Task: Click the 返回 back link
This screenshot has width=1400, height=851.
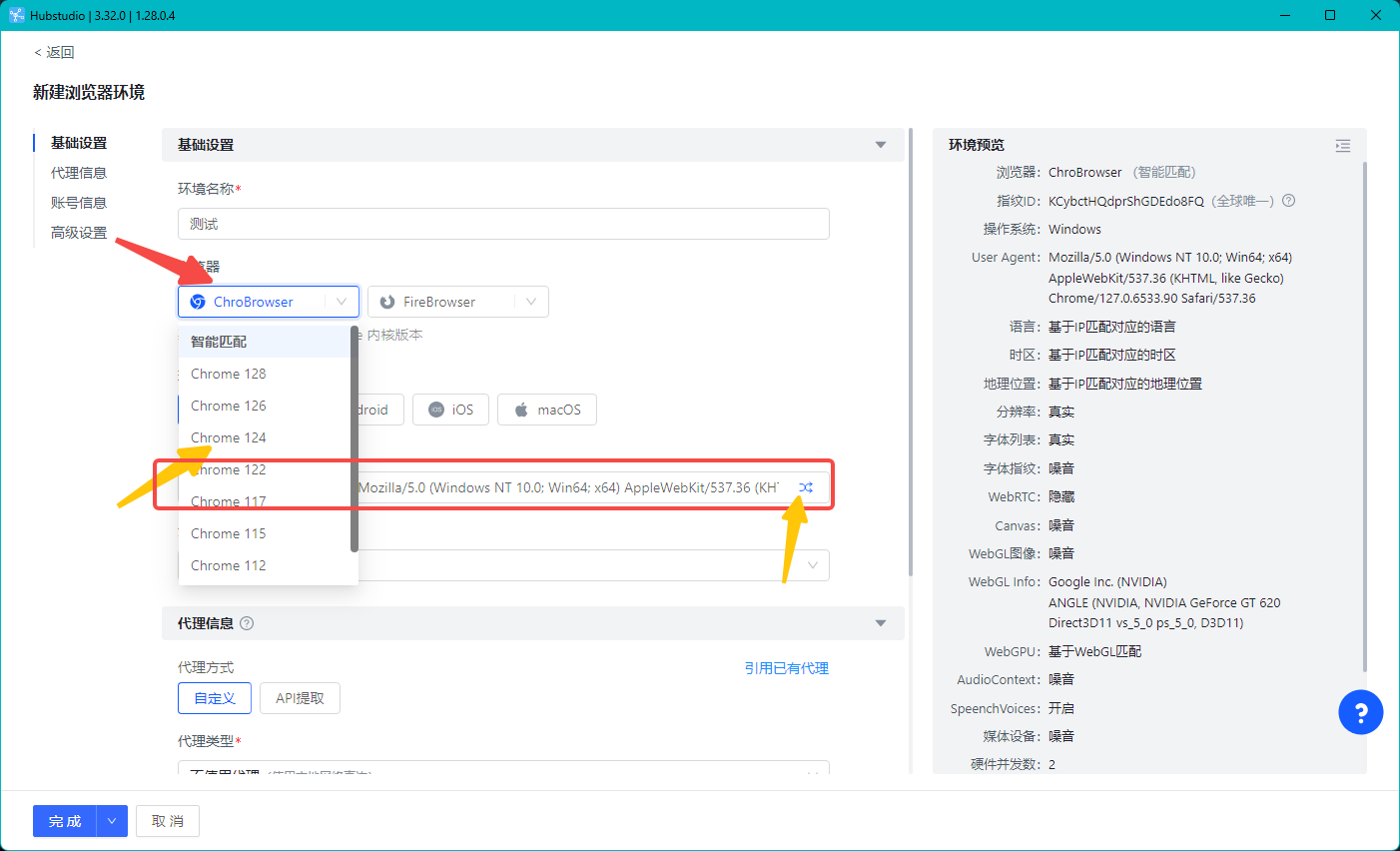Action: tap(54, 52)
